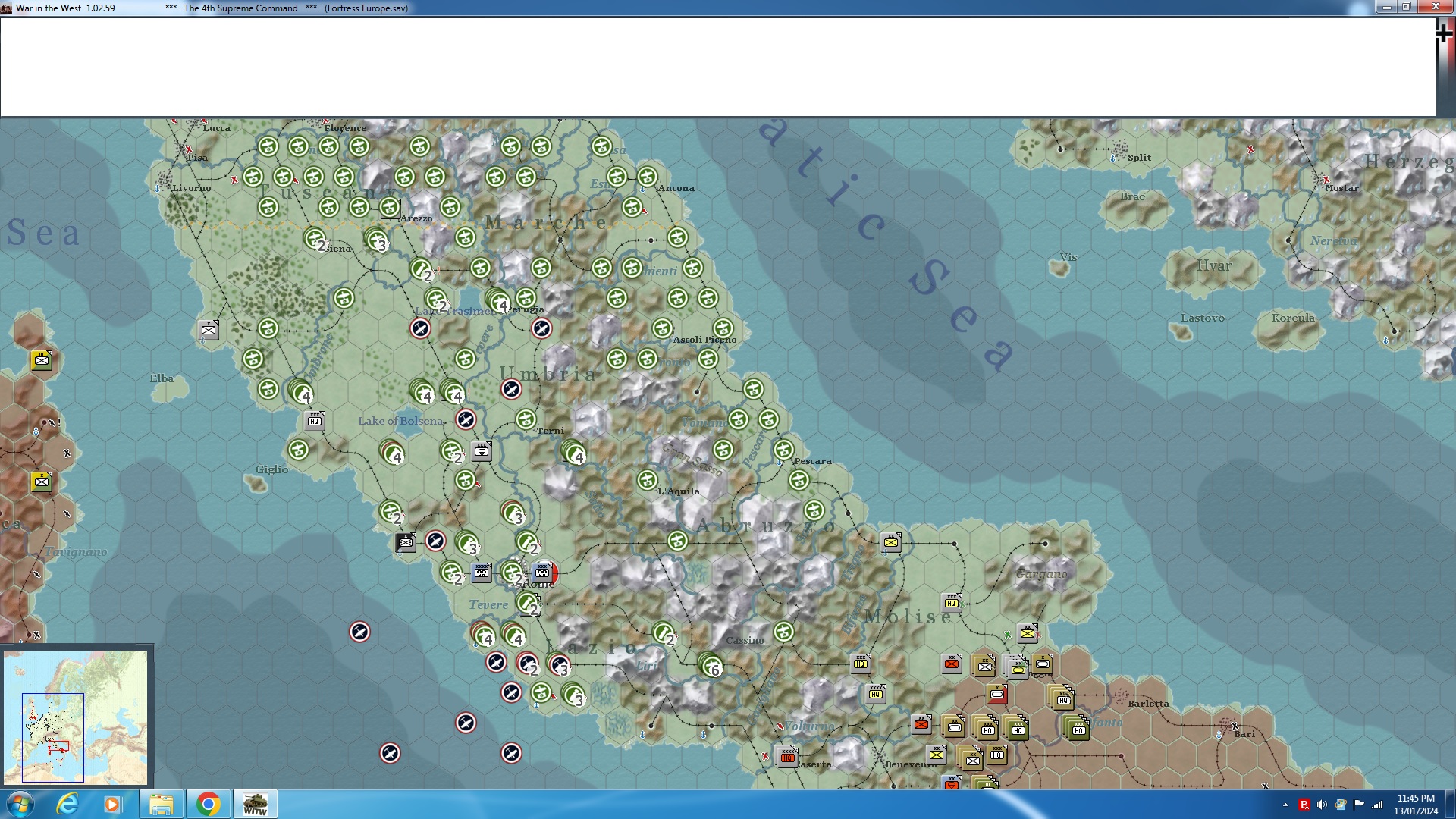Select the gray infantry counter off the Tuscany coast
The width and height of the screenshot is (1456, 819).
click(209, 330)
